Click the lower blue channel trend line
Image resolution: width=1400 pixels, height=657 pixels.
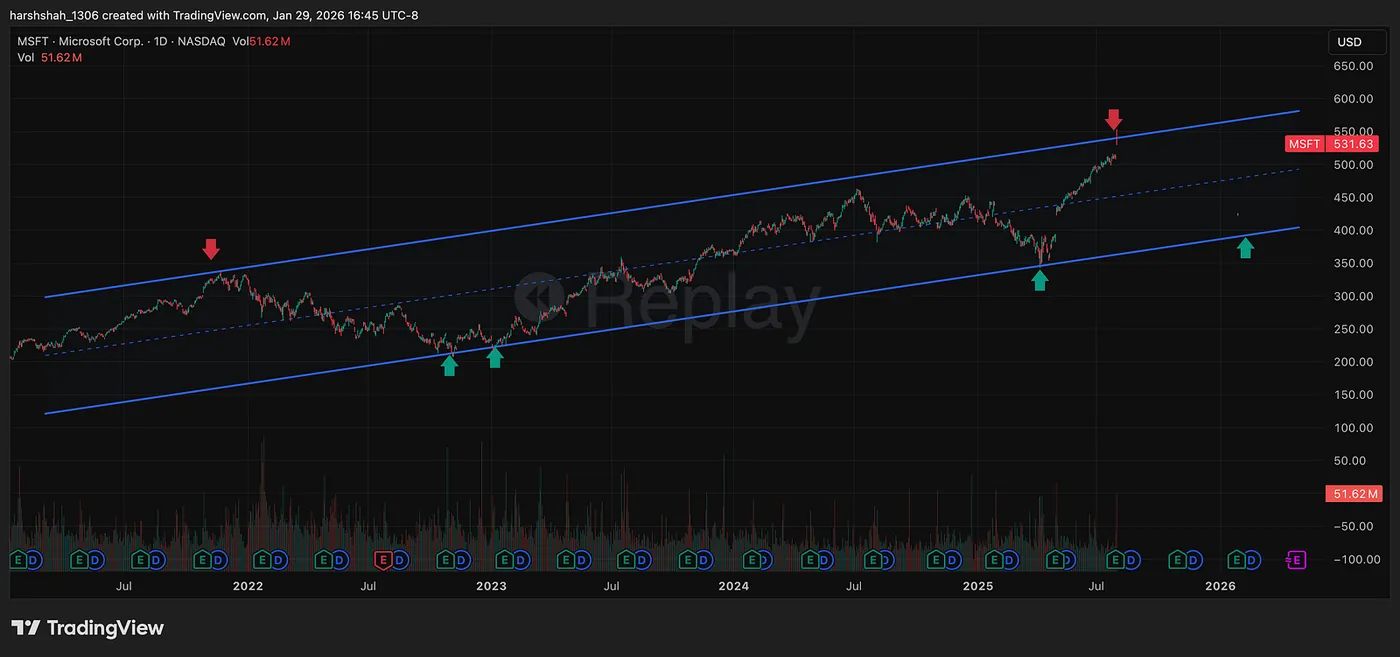click(672, 320)
